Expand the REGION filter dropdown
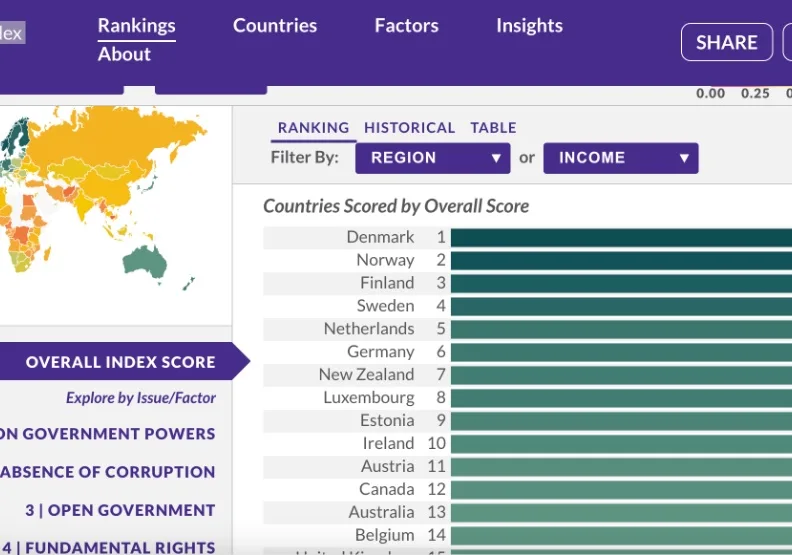Screen dimensions: 792x555 (433, 158)
